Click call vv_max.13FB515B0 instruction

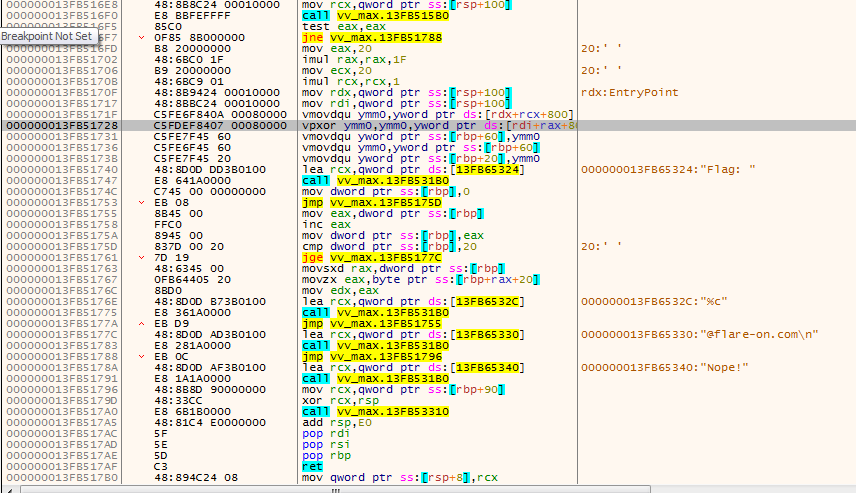click(x=376, y=16)
